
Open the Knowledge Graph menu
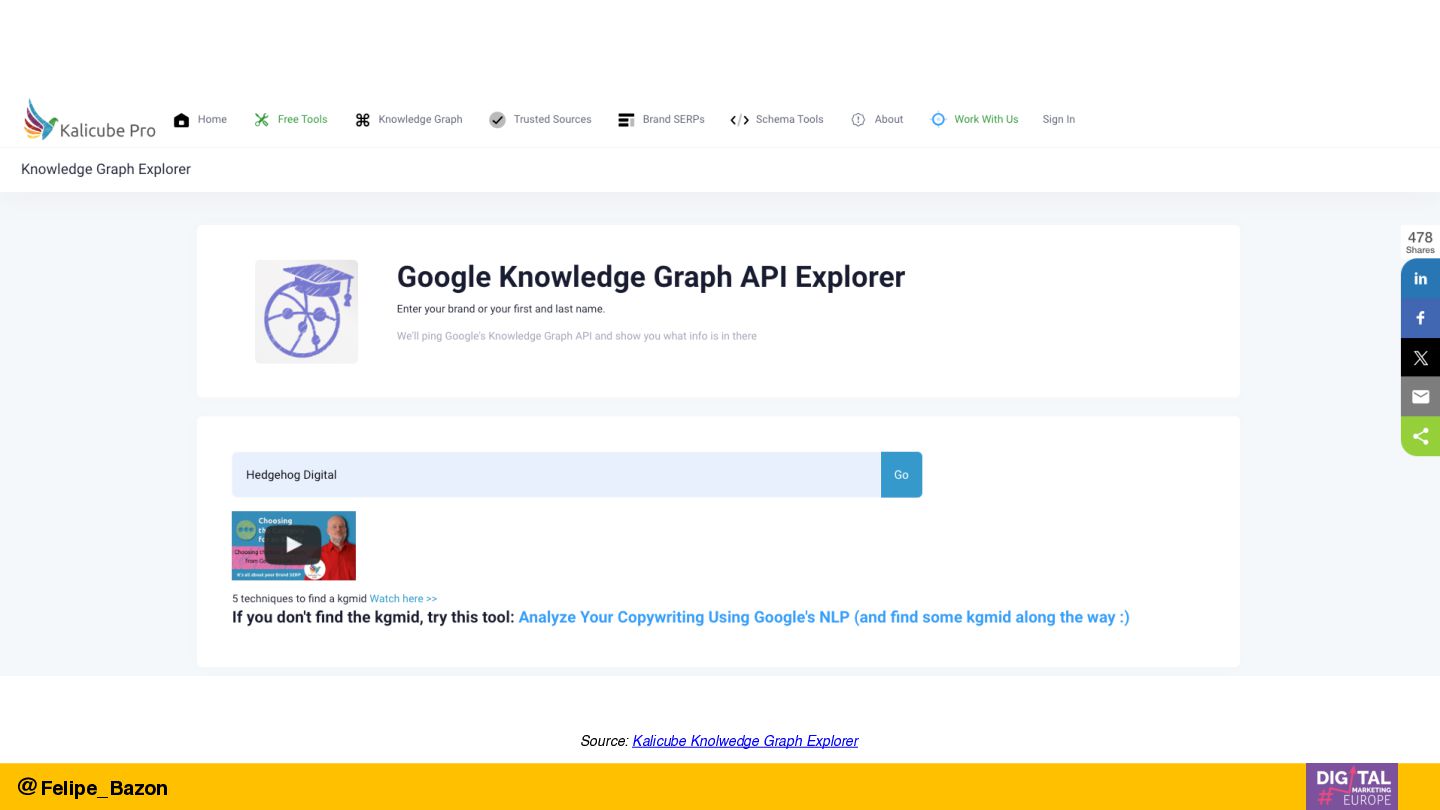(420, 119)
